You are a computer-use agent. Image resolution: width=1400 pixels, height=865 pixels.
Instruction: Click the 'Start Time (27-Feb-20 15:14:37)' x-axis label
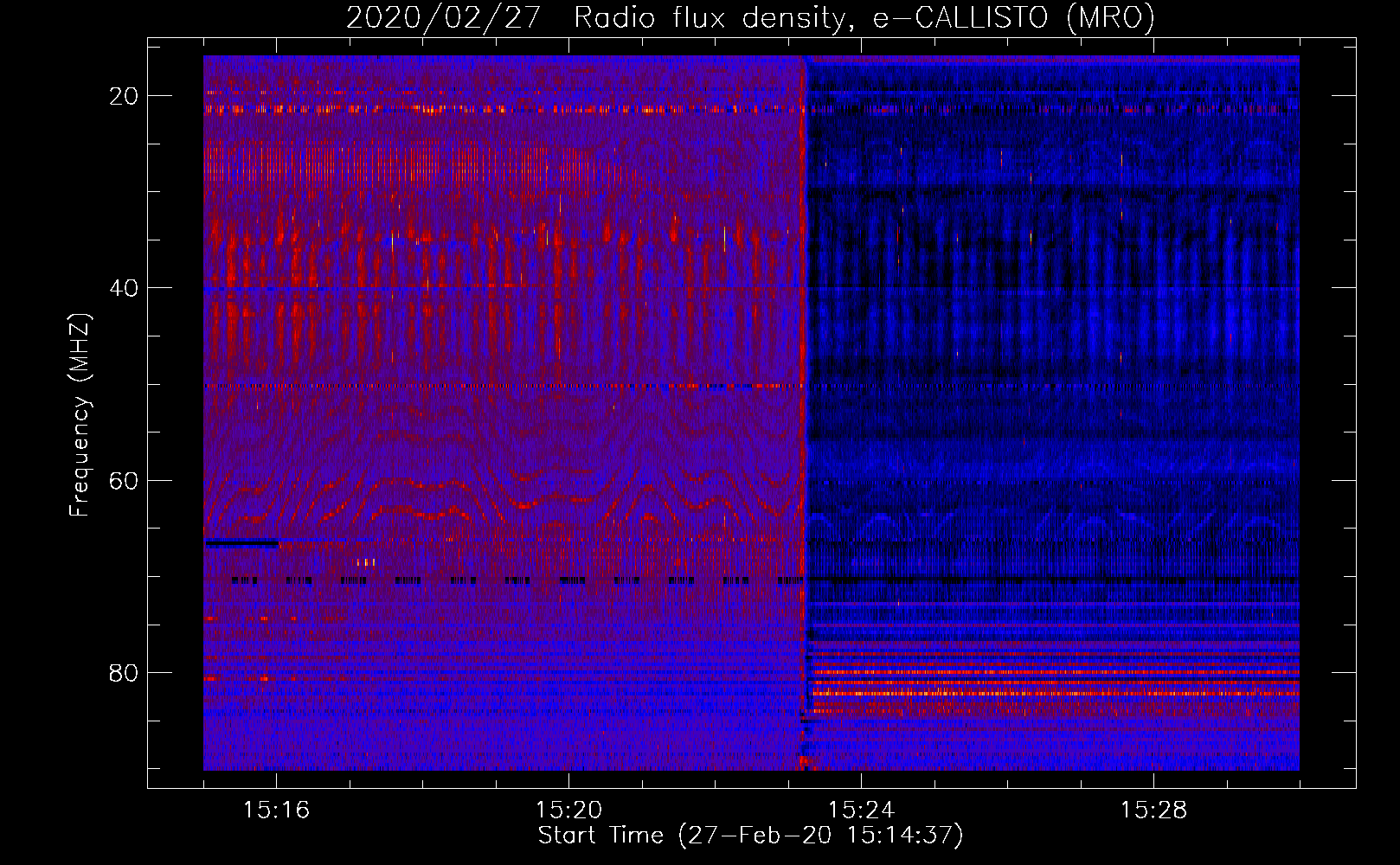750,836
